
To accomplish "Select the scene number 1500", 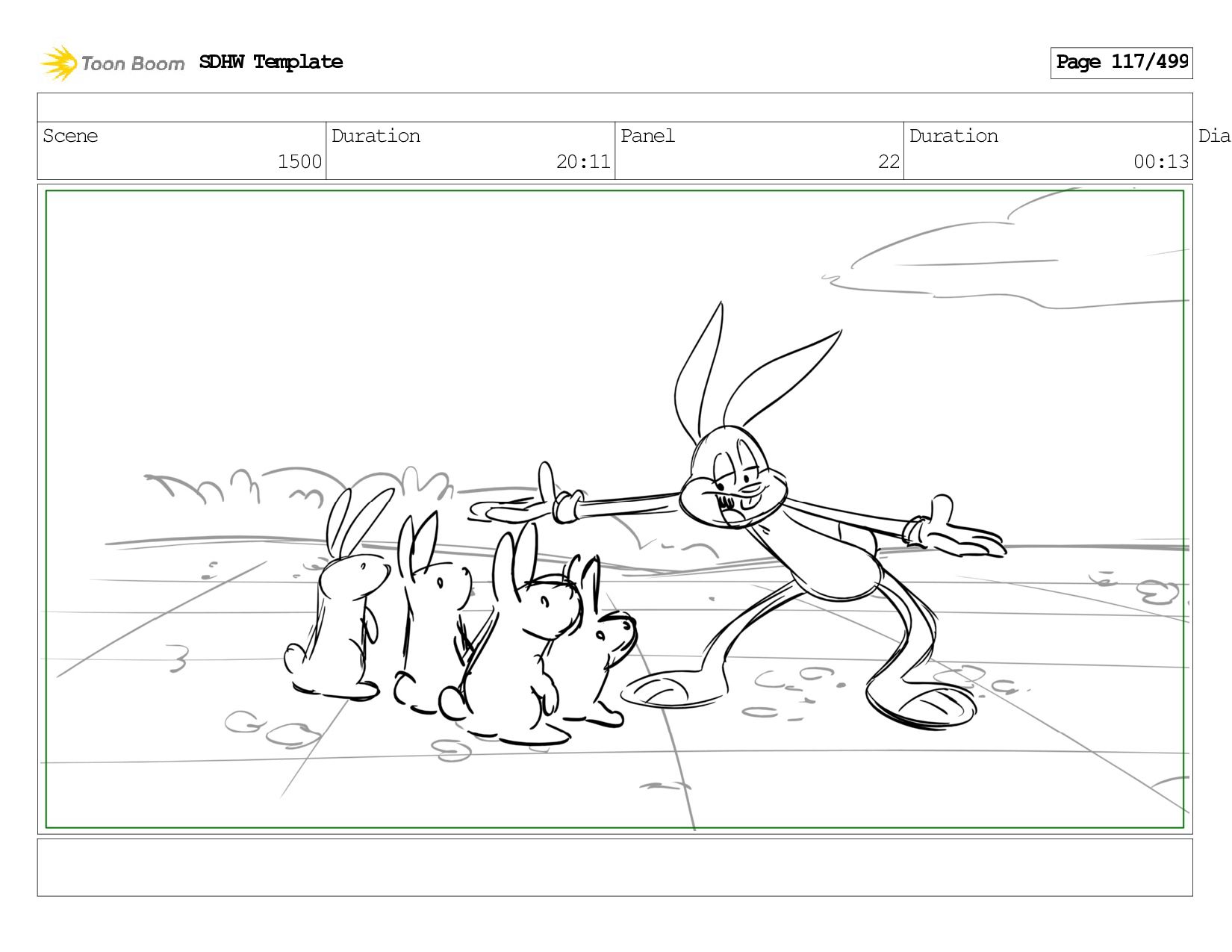I will tap(299, 162).
